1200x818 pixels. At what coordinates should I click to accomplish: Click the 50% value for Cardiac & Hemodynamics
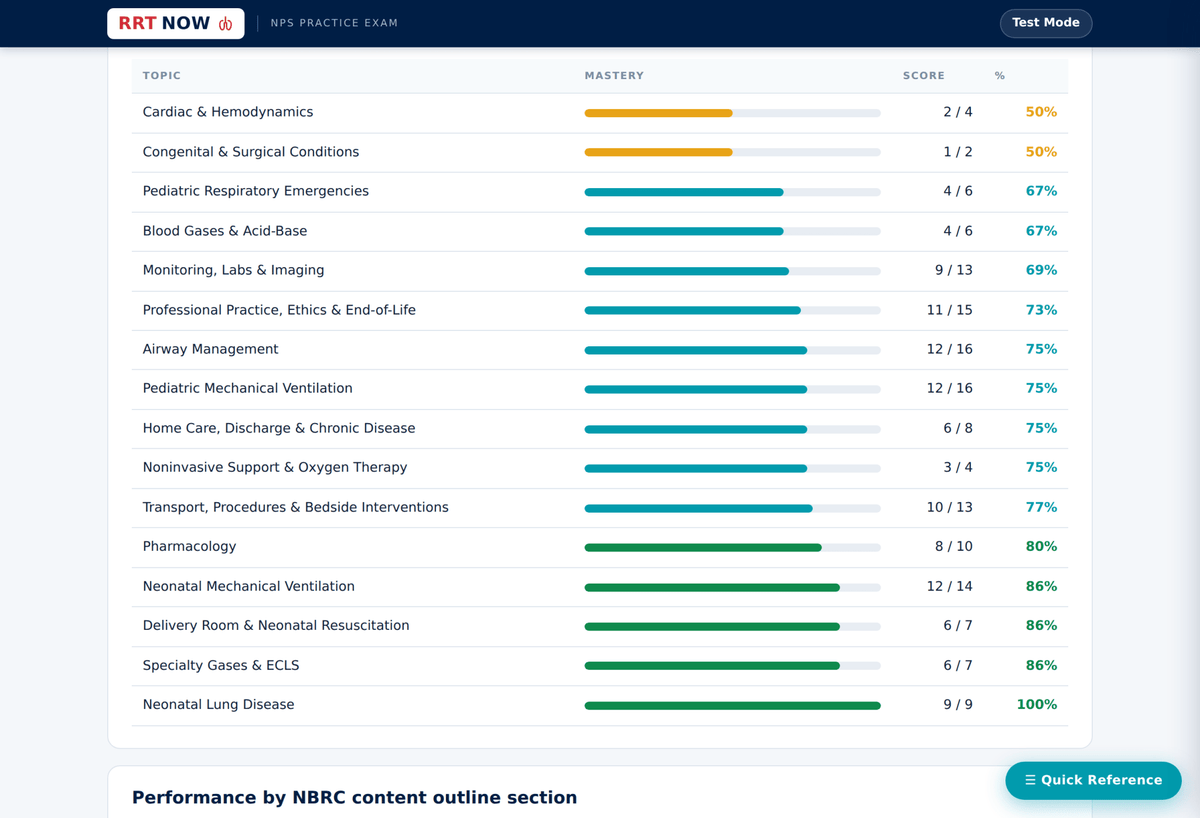pos(1041,112)
